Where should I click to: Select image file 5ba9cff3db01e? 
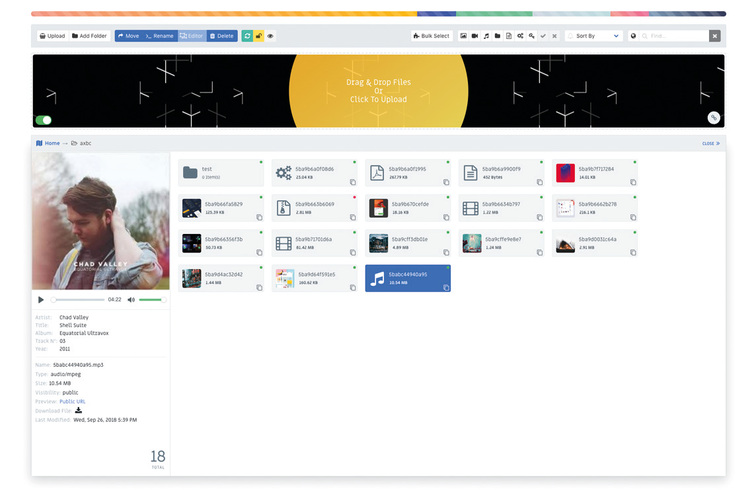click(x=408, y=243)
